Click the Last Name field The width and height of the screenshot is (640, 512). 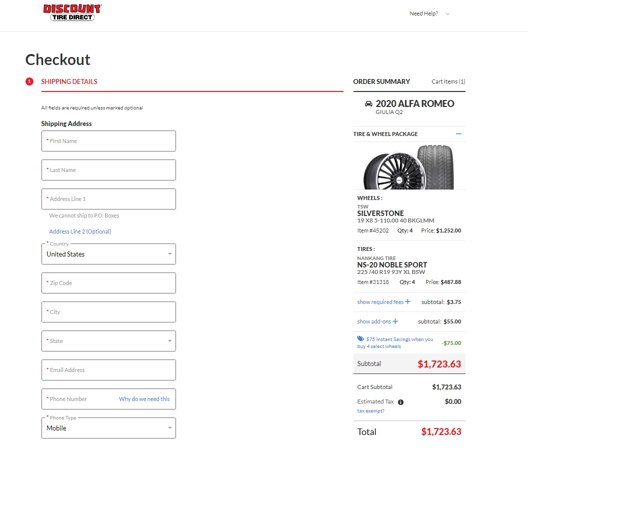tap(109, 170)
